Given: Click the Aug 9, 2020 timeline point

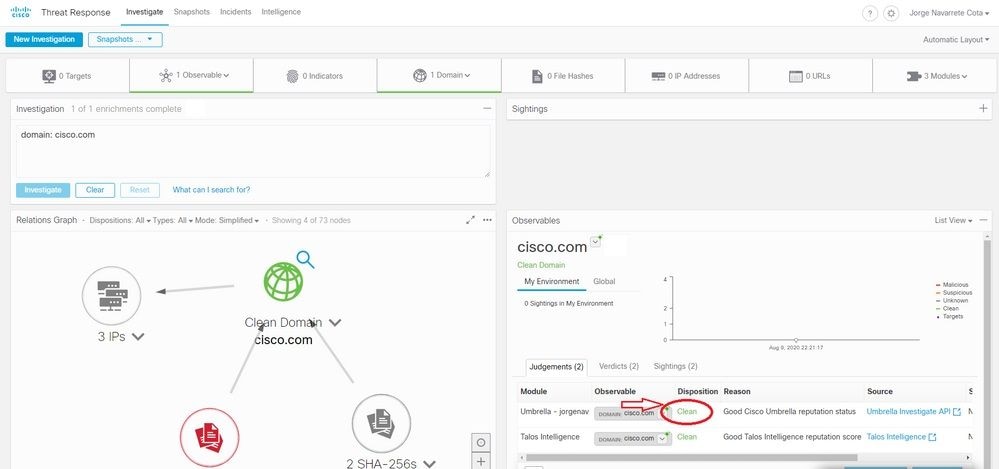Looking at the screenshot, I should click(x=796, y=340).
